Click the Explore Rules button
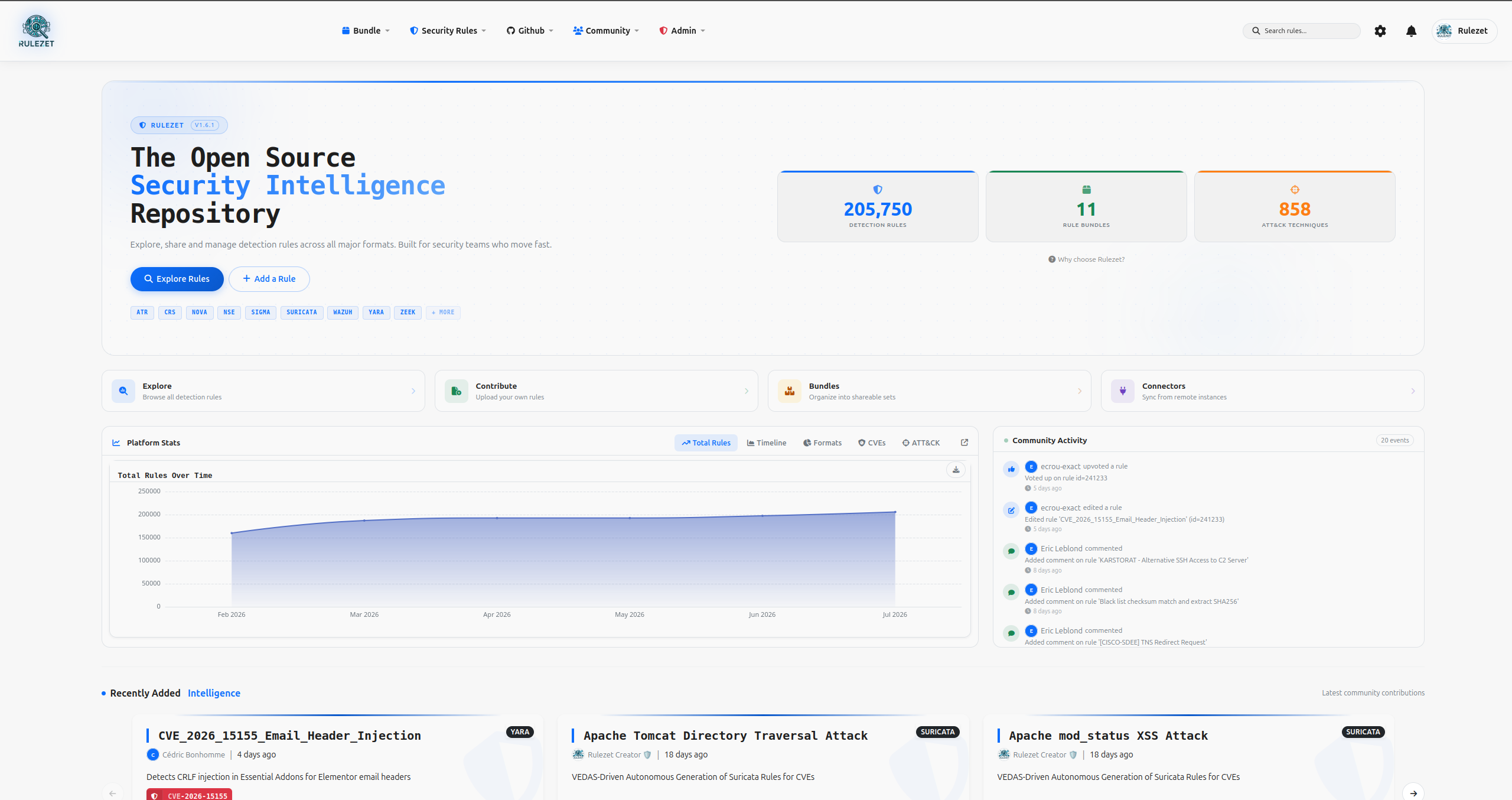The height and width of the screenshot is (800, 1512). [x=177, y=279]
